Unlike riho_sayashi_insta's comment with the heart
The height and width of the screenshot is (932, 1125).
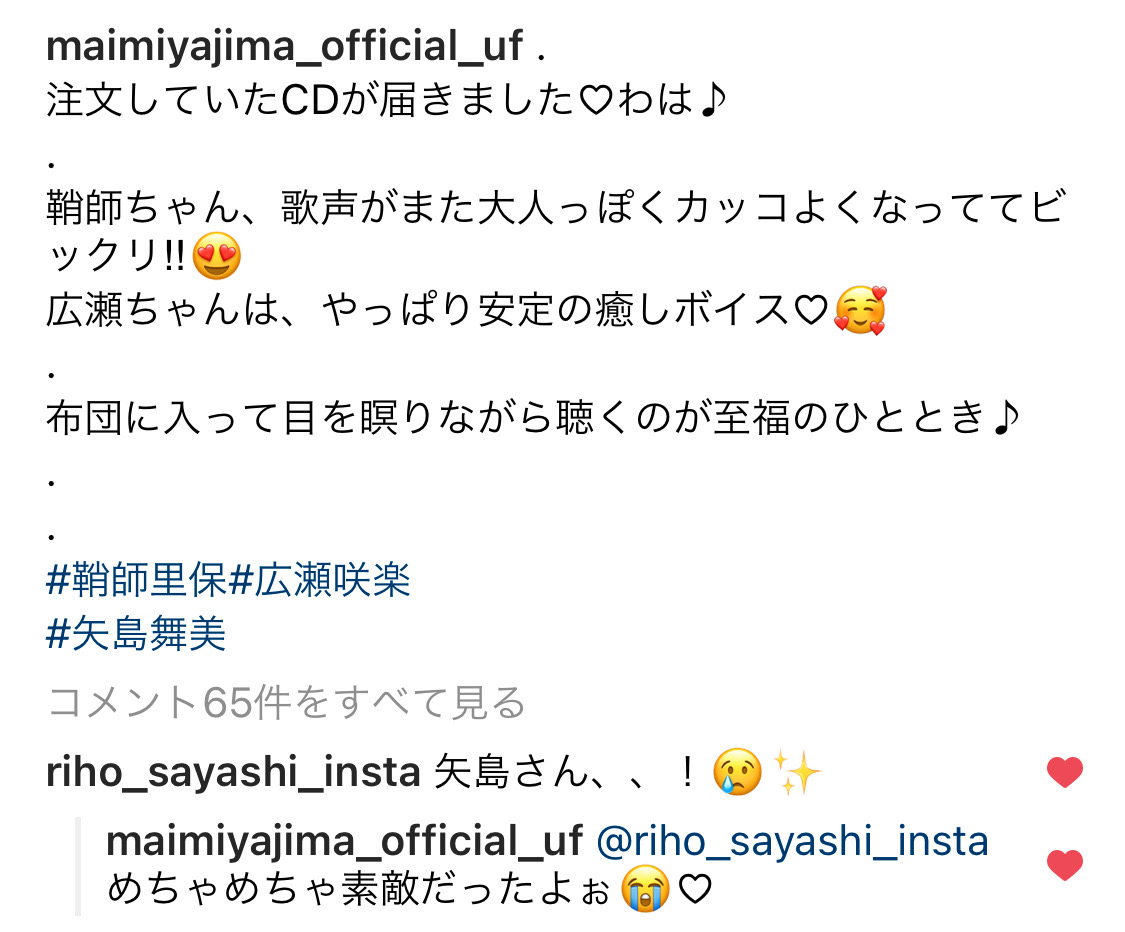click(1065, 772)
